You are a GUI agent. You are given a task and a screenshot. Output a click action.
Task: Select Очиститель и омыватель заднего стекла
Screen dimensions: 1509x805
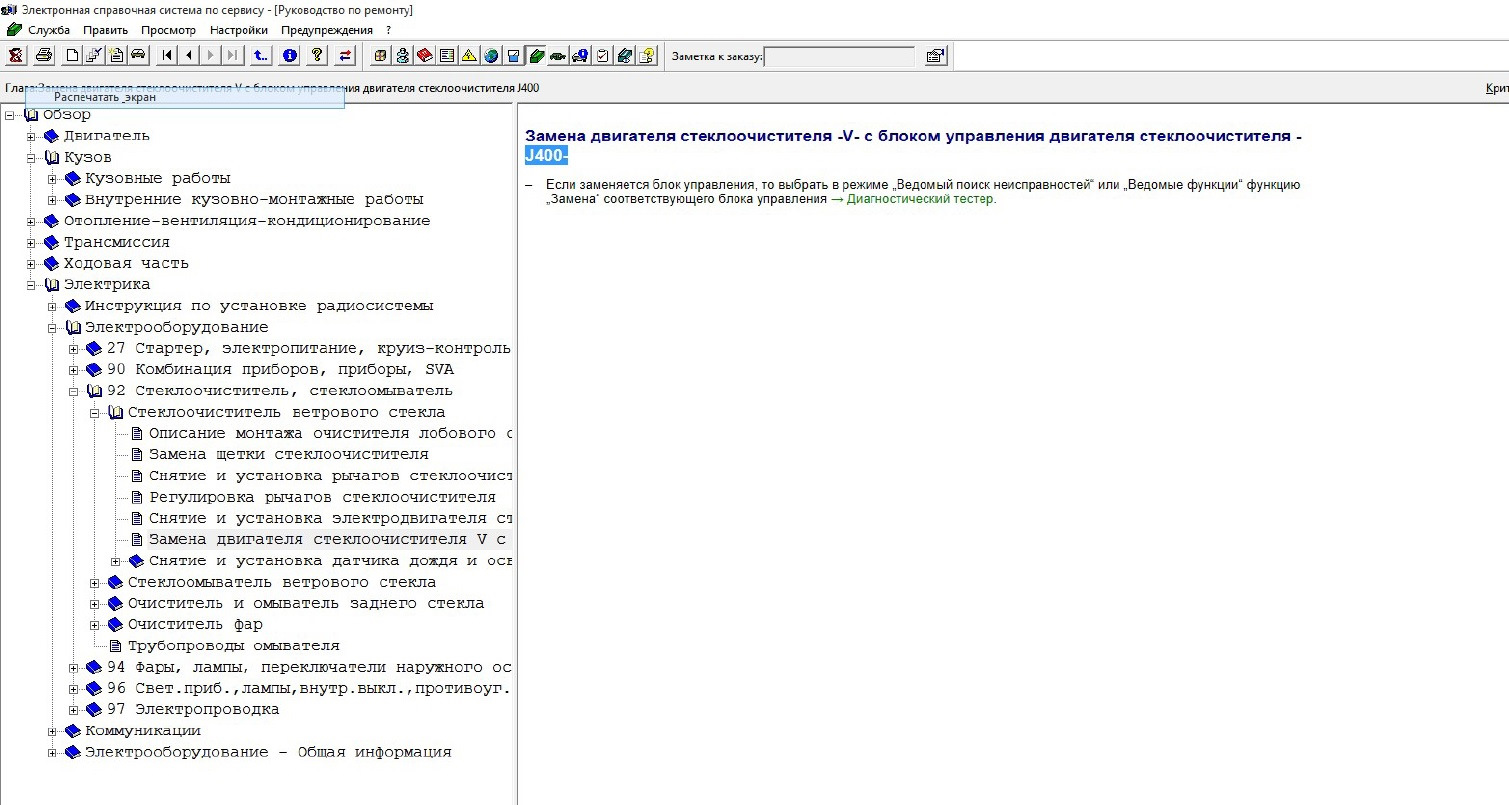click(x=306, y=603)
